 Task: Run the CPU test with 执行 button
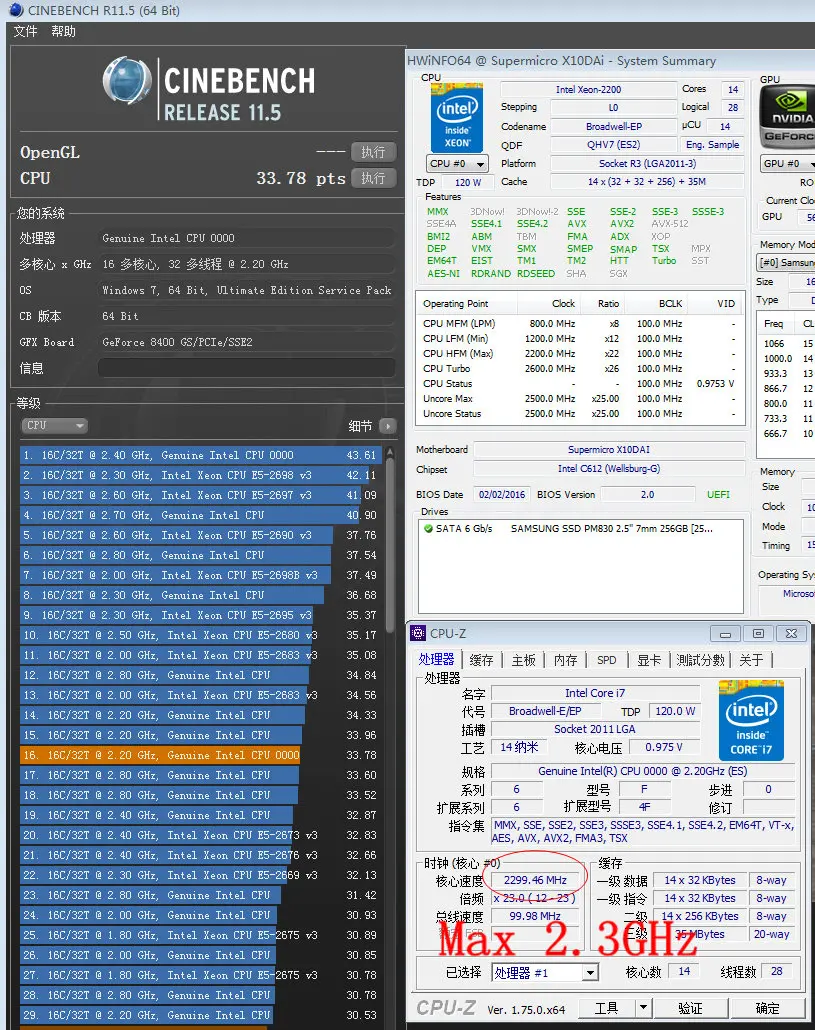373,178
